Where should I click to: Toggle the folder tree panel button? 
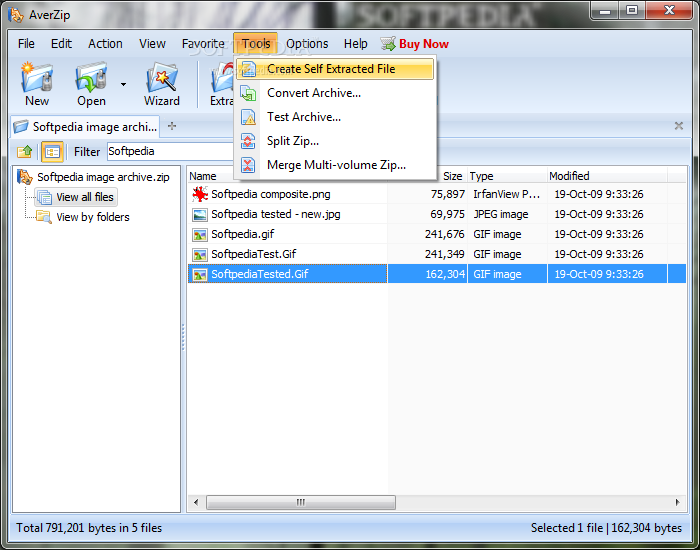pyautogui.click(x=52, y=152)
